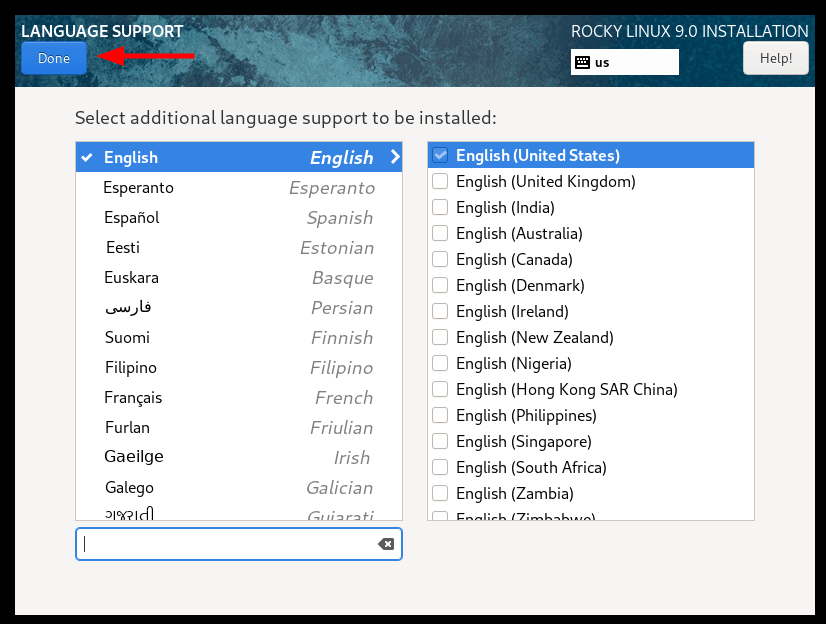Check English (Ireland) option

pos(440,311)
